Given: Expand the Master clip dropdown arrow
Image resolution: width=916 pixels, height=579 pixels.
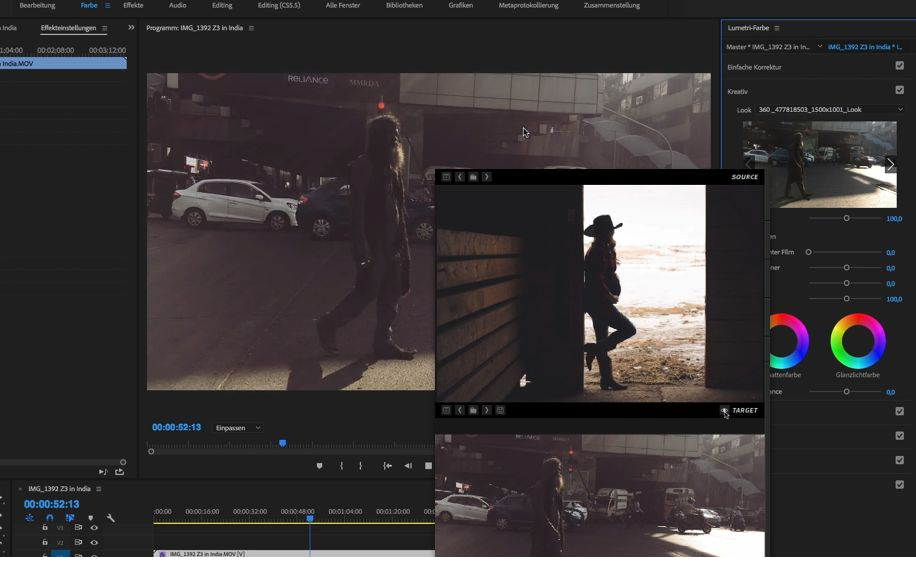Looking at the screenshot, I should click(820, 47).
